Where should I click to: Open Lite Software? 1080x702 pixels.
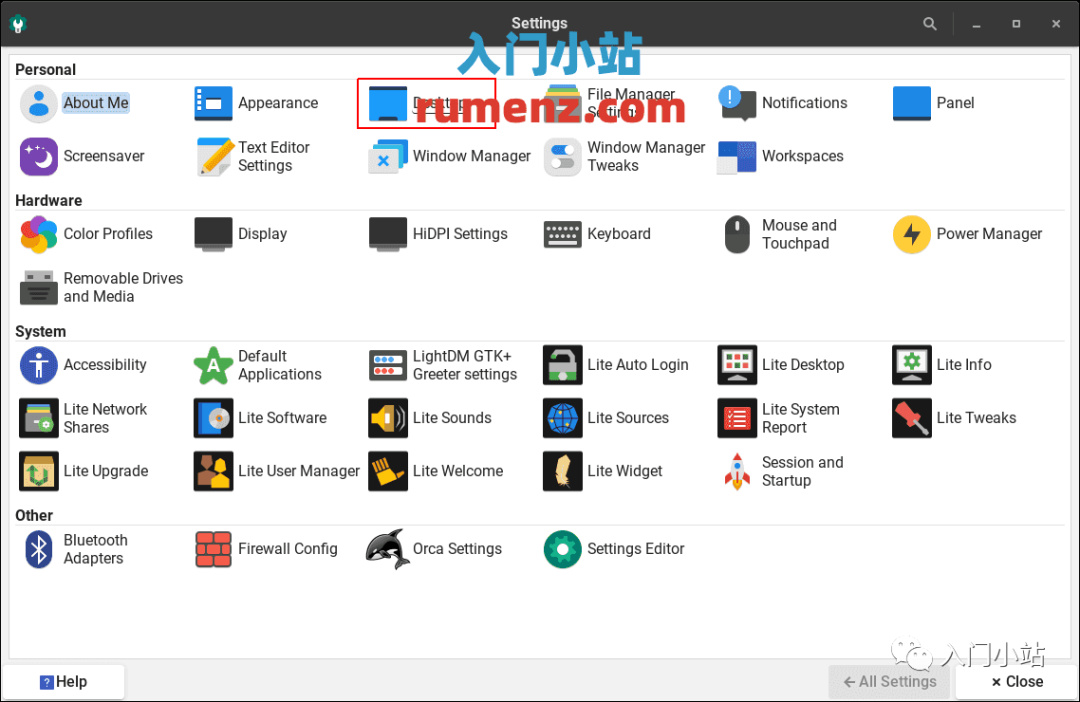260,418
